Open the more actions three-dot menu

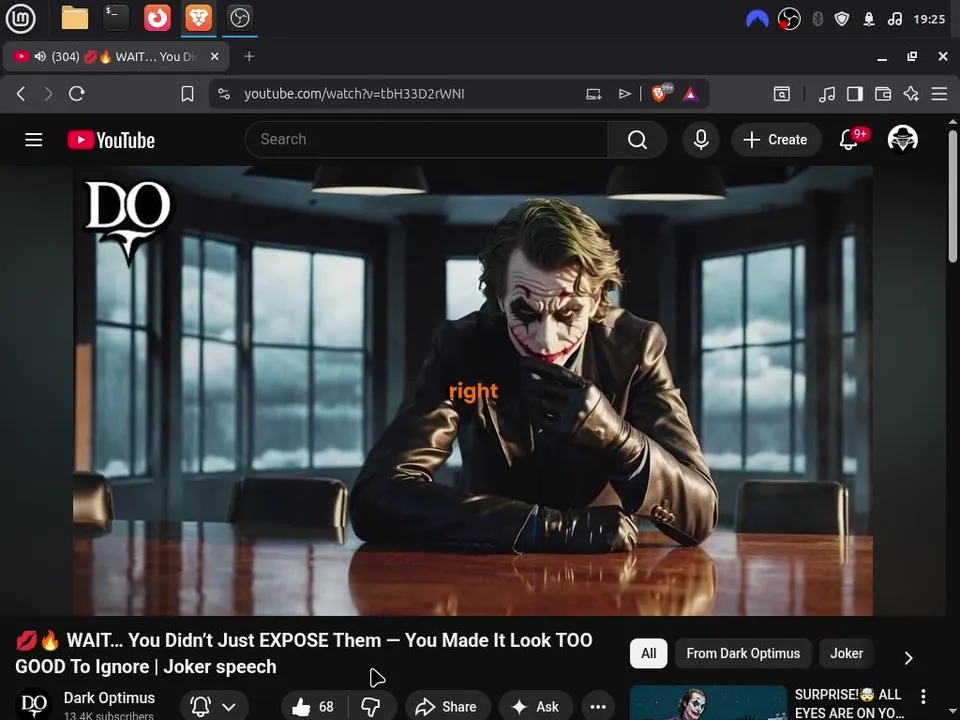click(x=598, y=707)
